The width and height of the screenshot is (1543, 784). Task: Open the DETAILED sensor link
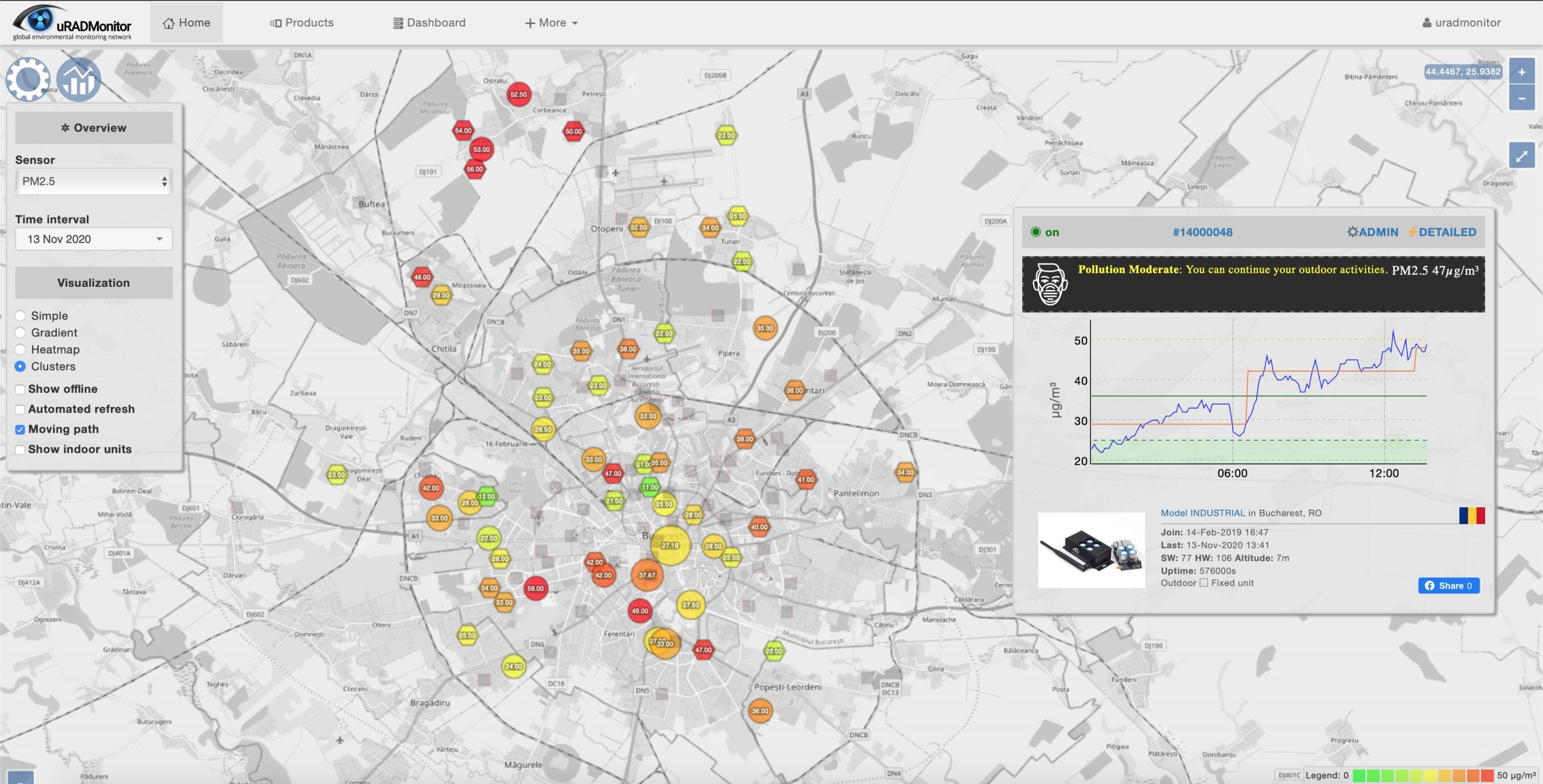tap(1442, 232)
